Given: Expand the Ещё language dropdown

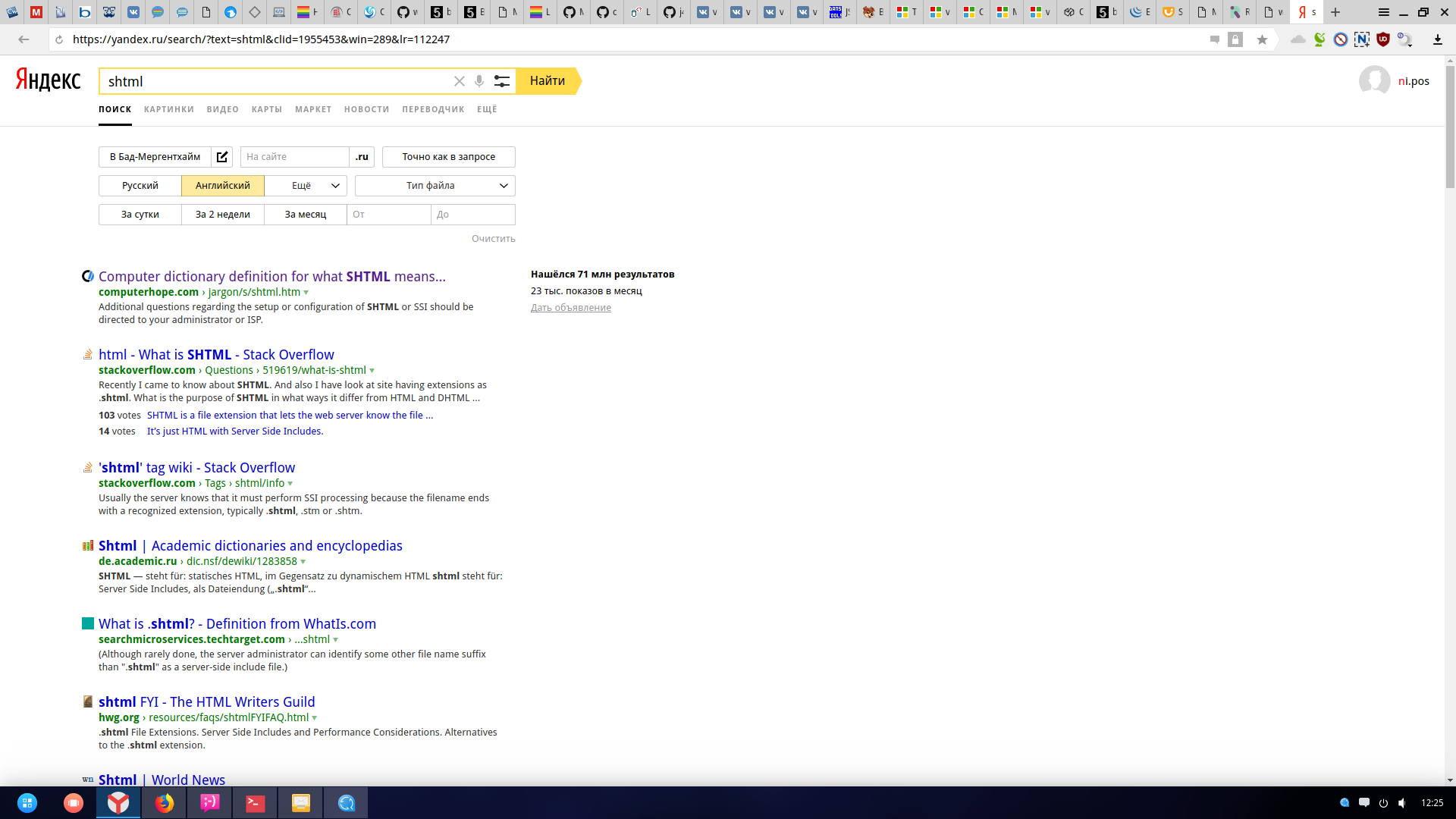Looking at the screenshot, I should click(306, 186).
